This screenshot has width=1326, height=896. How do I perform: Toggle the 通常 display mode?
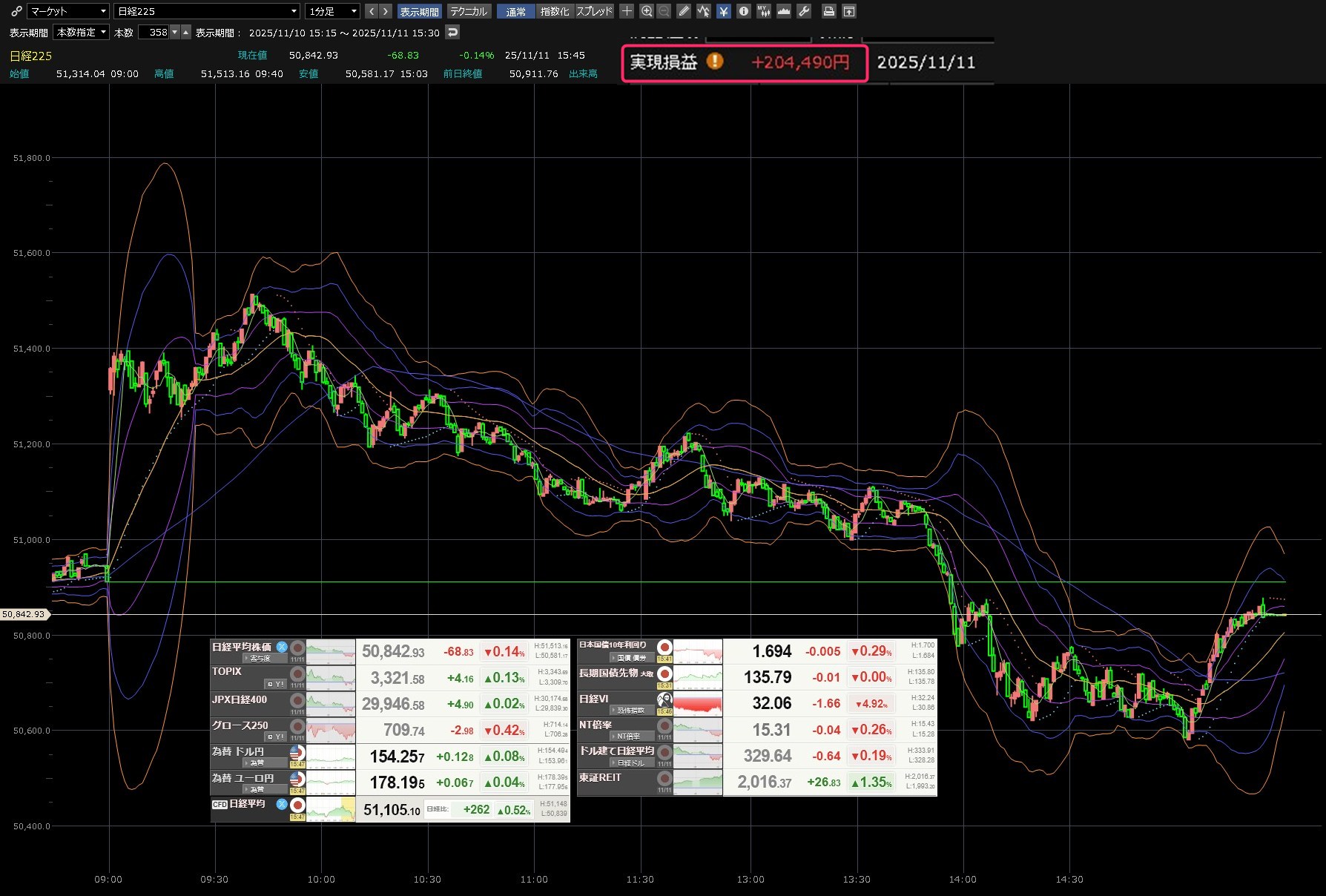point(515,12)
